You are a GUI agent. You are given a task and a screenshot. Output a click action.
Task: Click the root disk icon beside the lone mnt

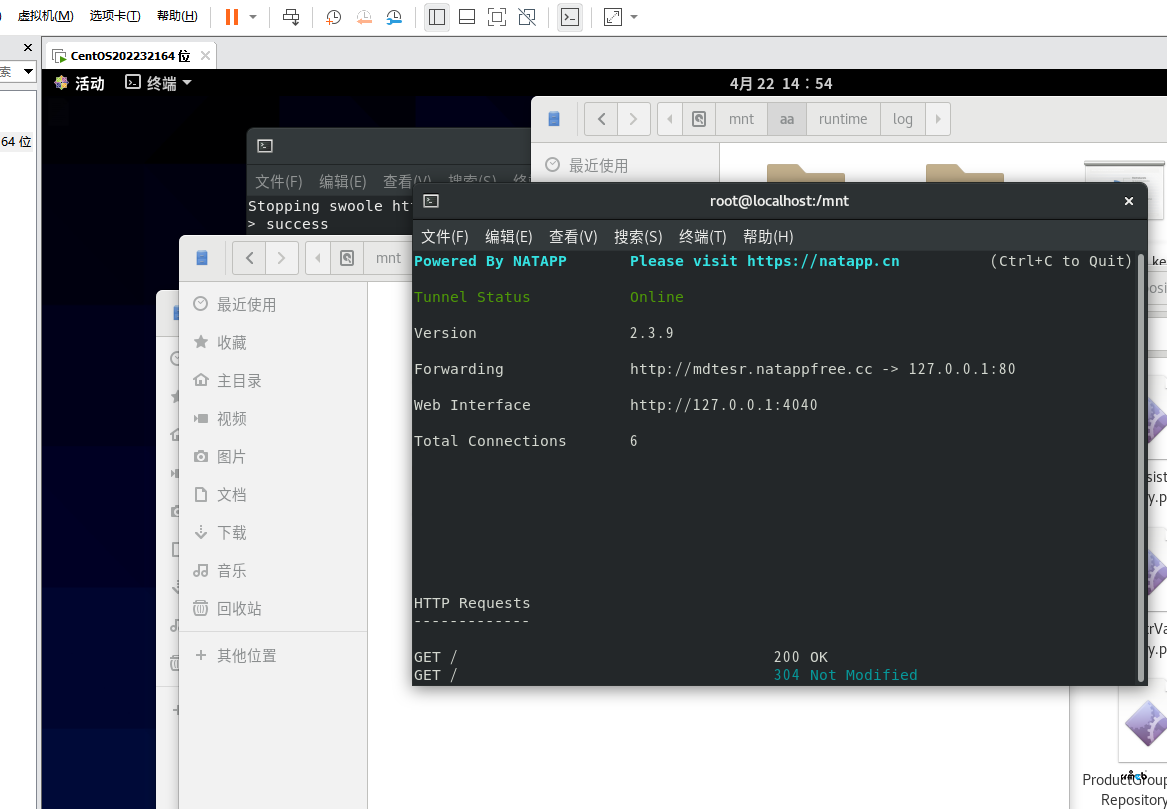click(x=347, y=258)
